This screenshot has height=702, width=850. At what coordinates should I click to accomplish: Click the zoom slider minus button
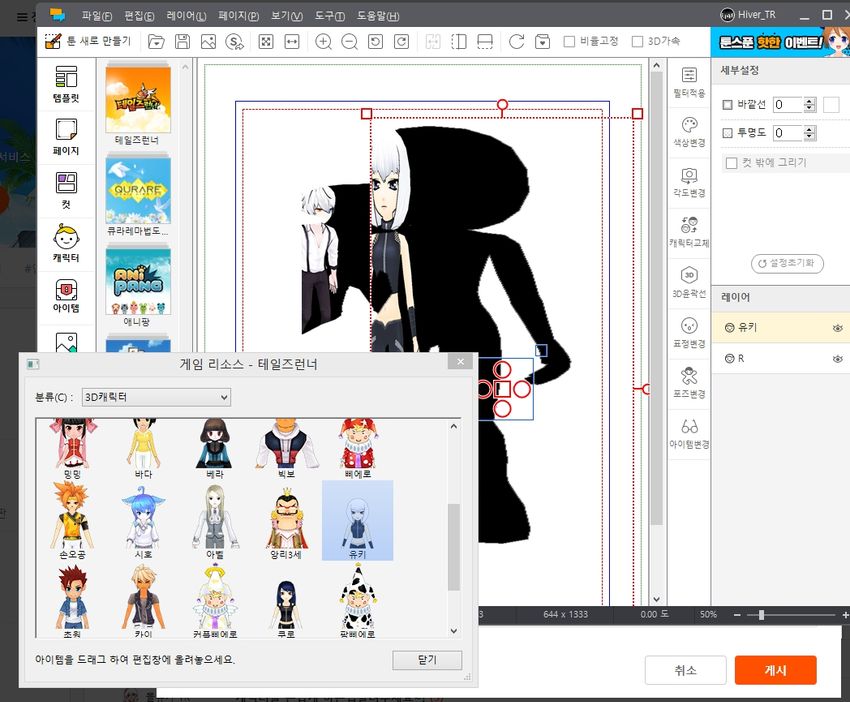737,615
